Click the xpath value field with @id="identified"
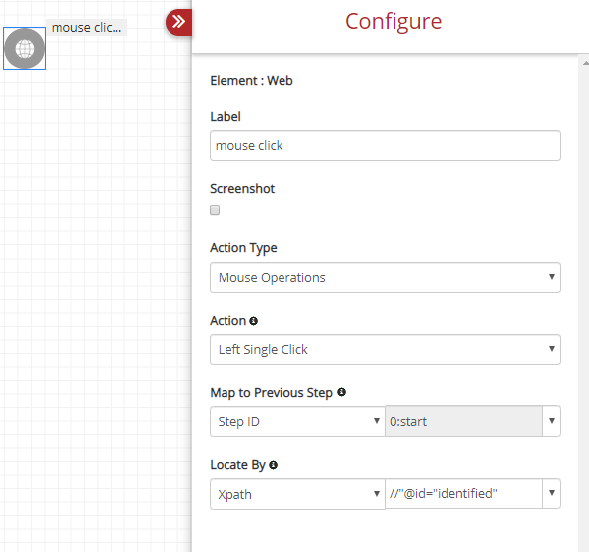589x552 pixels. tap(464, 493)
